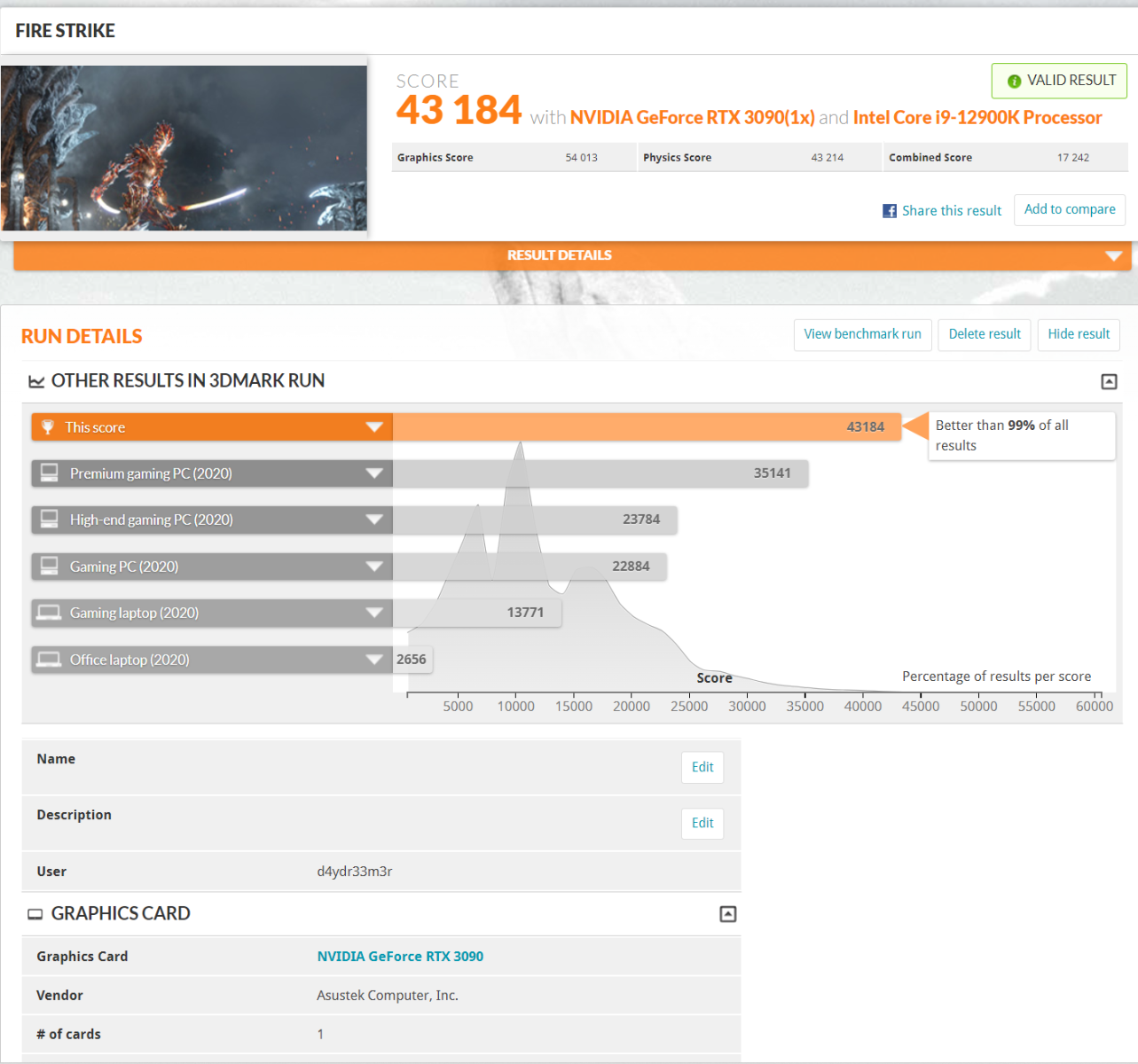Open the This score dropdown arrow
1138x1064 pixels.
[x=374, y=427]
